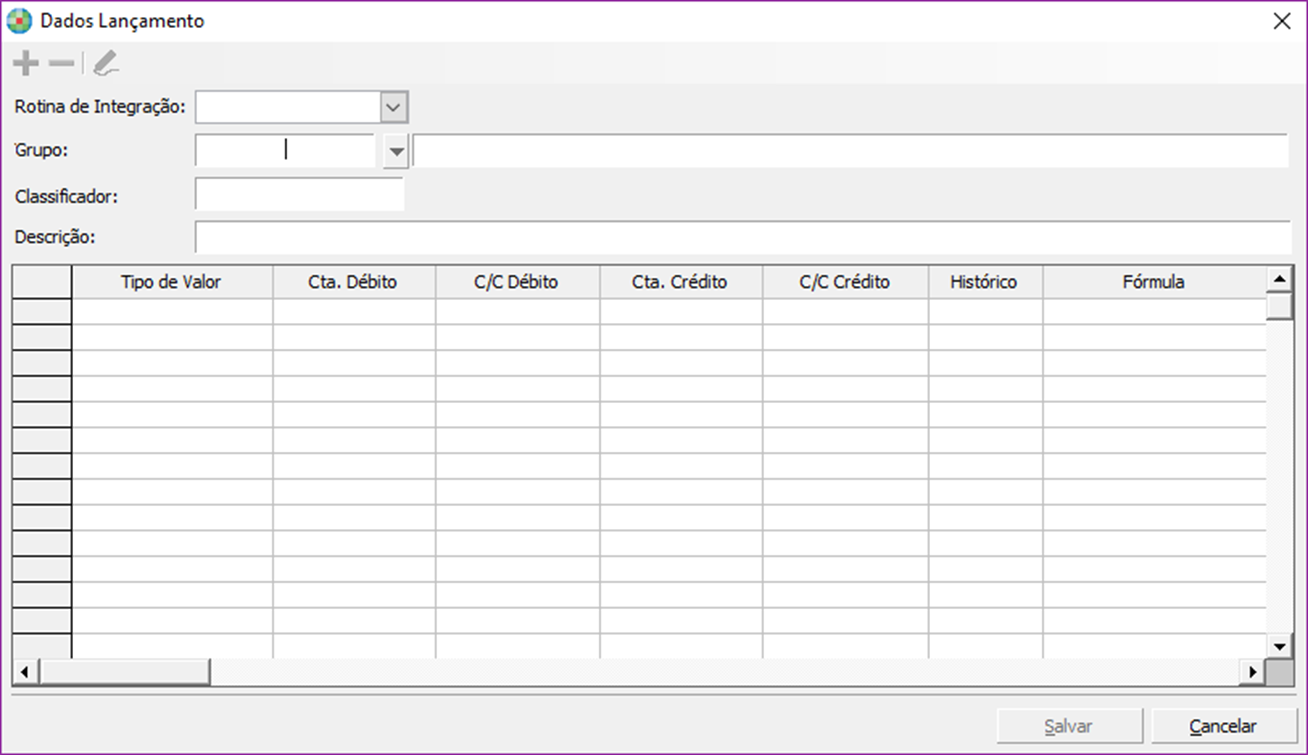Click the Cancelar button
This screenshot has height=755, width=1308.
point(1223,726)
